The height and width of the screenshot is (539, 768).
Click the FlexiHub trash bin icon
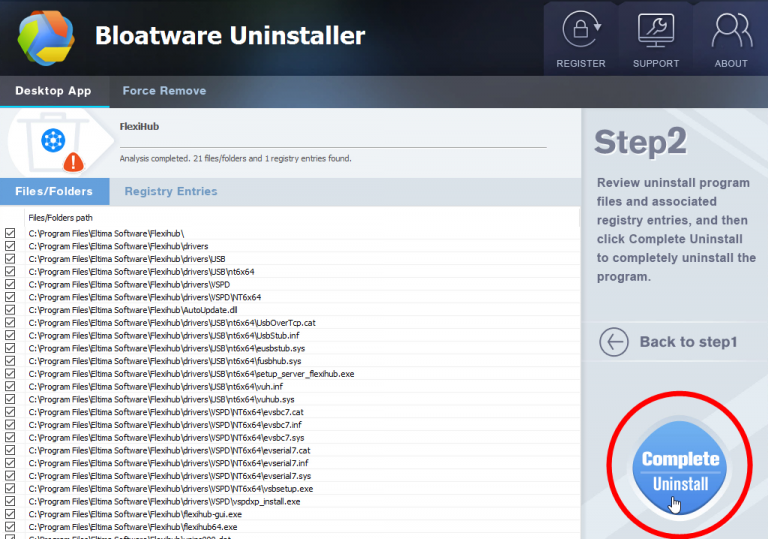click(x=52, y=142)
